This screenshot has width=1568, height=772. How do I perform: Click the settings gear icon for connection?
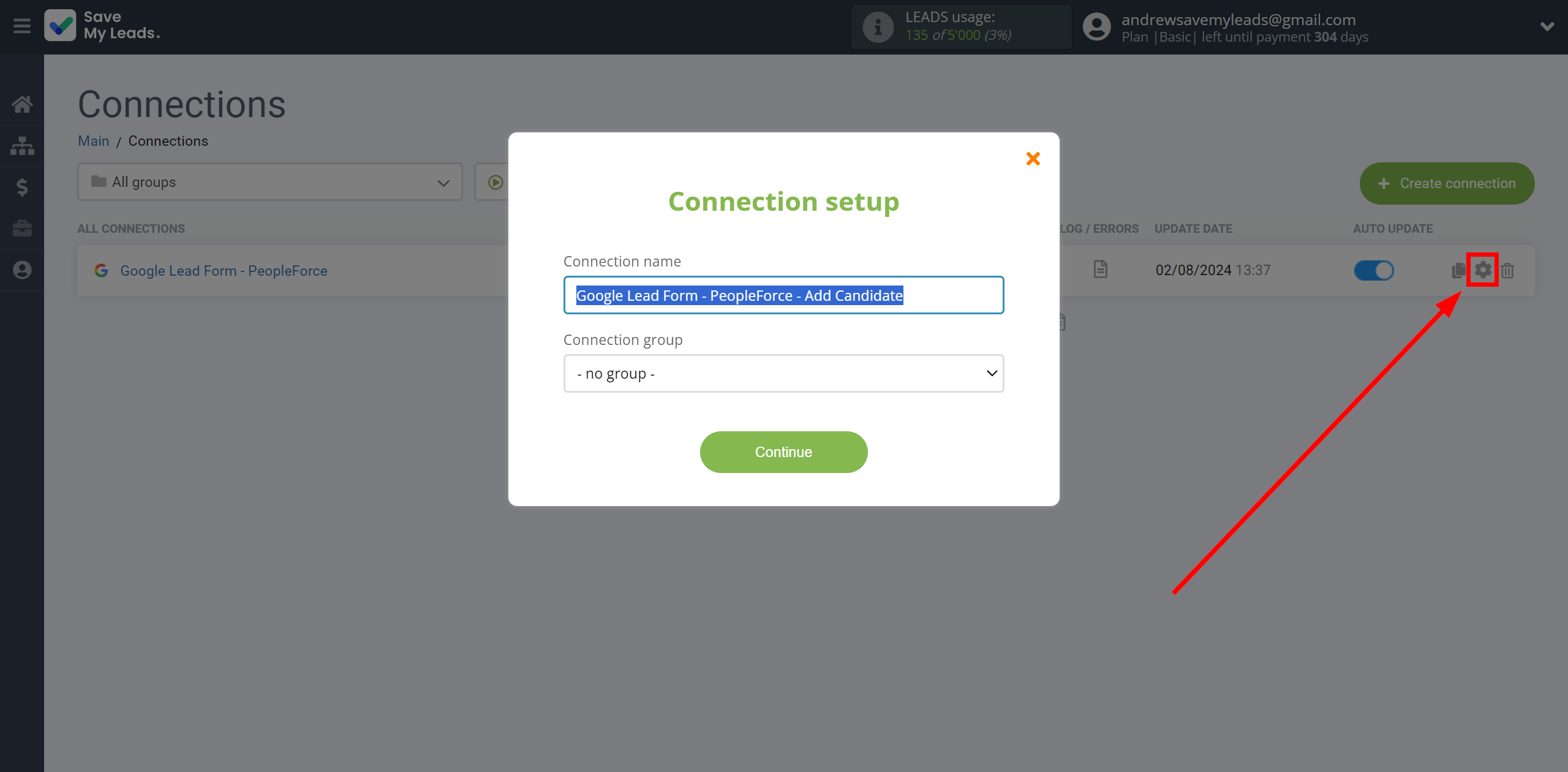point(1483,270)
